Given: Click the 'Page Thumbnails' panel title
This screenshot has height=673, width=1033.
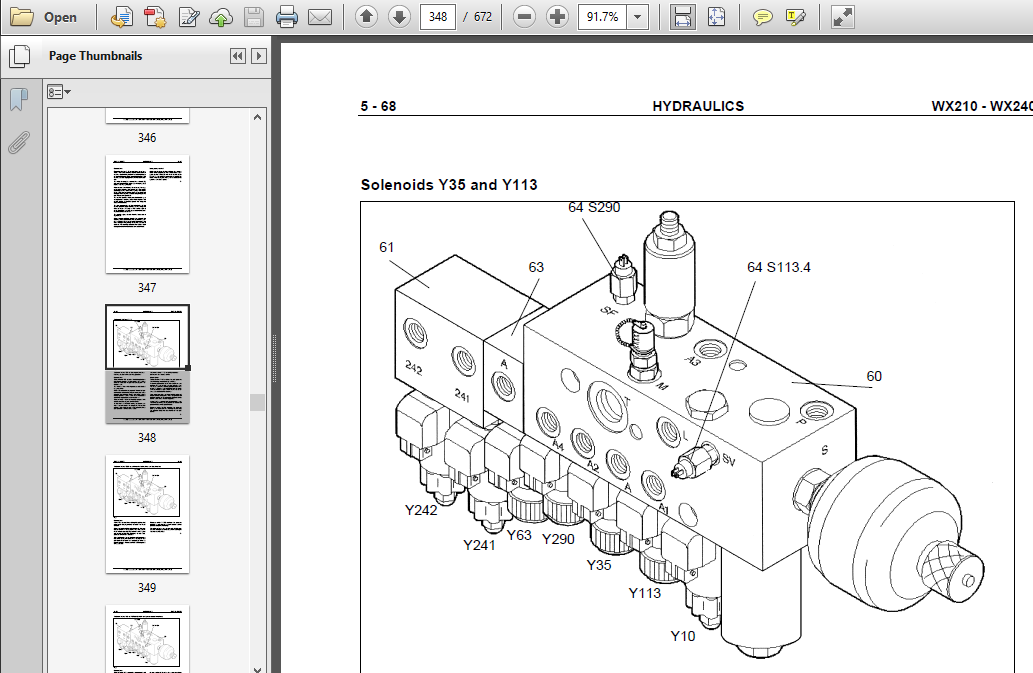Looking at the screenshot, I should pos(96,56).
